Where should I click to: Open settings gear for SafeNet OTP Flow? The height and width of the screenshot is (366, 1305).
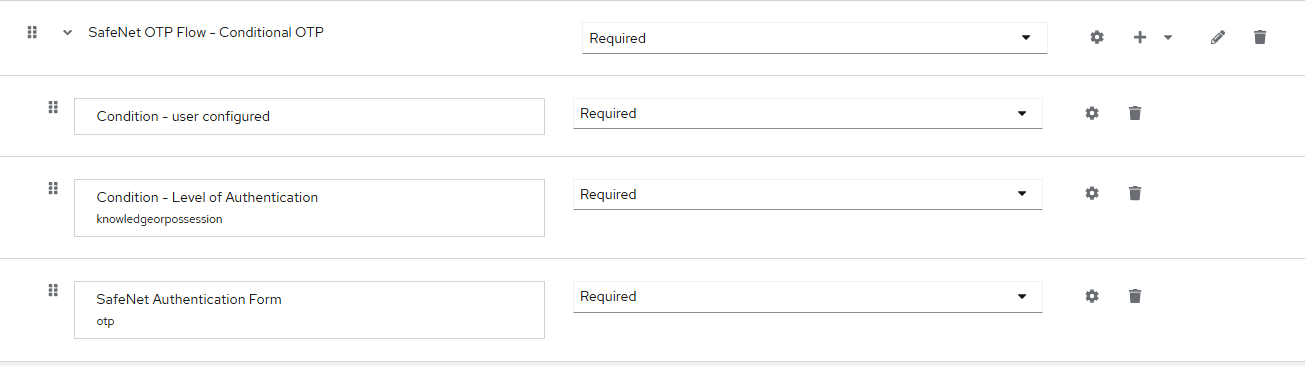(x=1097, y=37)
